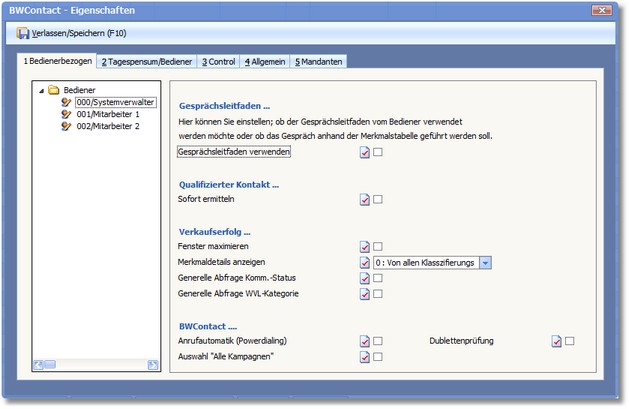Collapse the Bediener tree node
This screenshot has height=409, width=629.
(x=41, y=90)
